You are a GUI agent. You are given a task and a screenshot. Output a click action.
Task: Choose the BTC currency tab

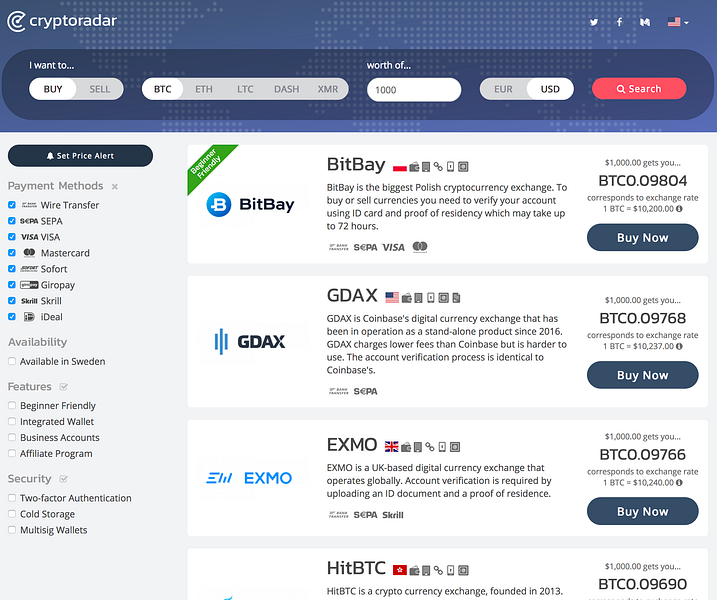pos(162,89)
